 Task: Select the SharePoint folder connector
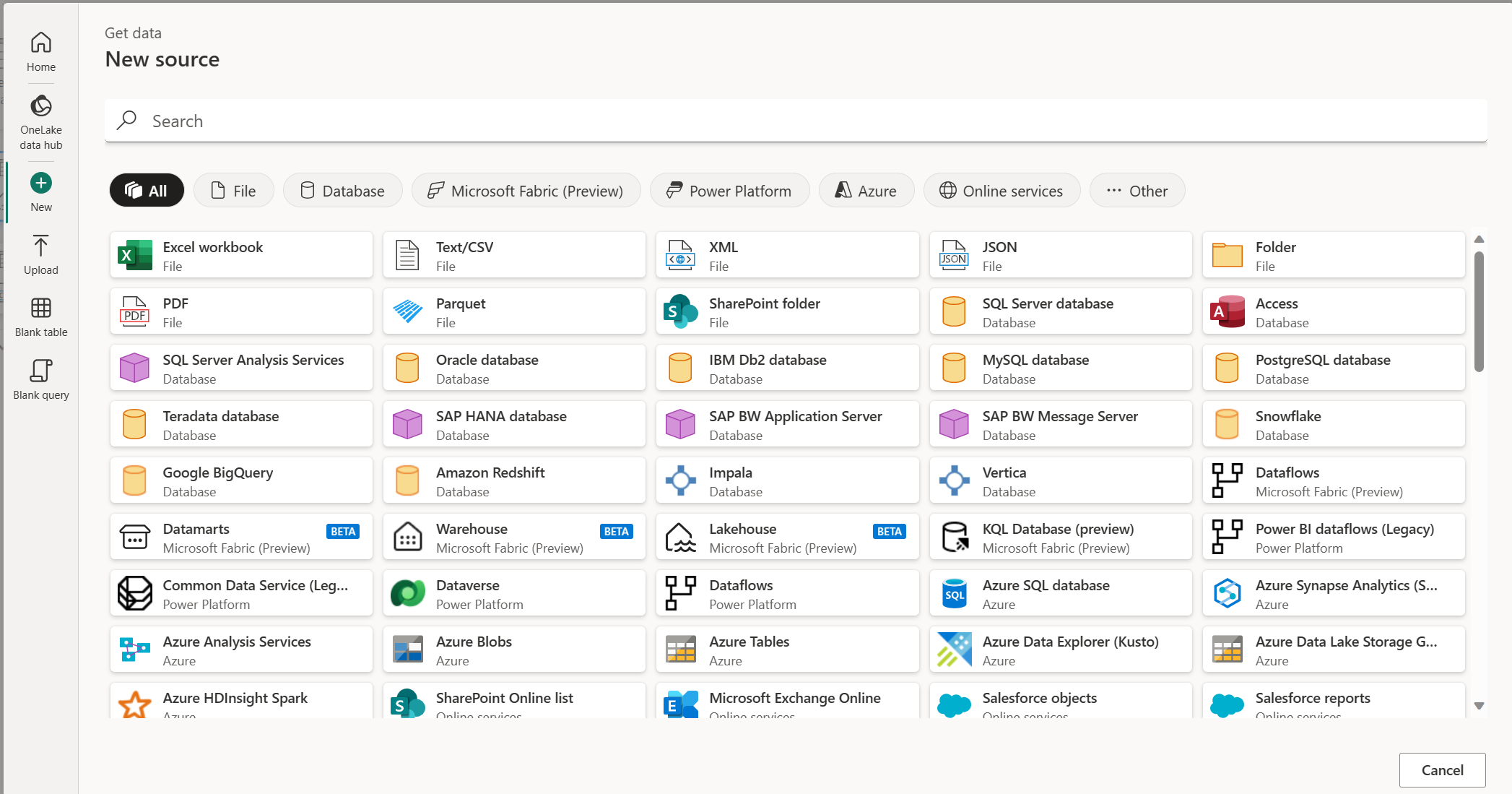[787, 312]
